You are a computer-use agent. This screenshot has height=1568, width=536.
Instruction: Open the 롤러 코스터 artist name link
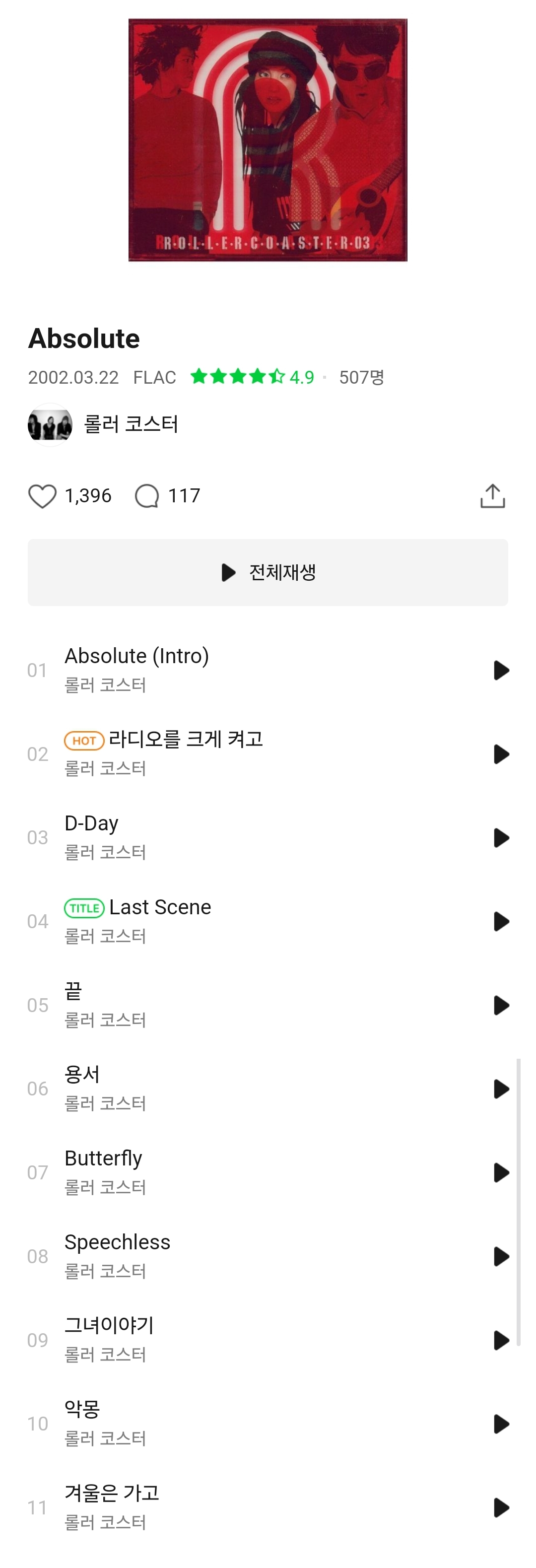pos(131,424)
